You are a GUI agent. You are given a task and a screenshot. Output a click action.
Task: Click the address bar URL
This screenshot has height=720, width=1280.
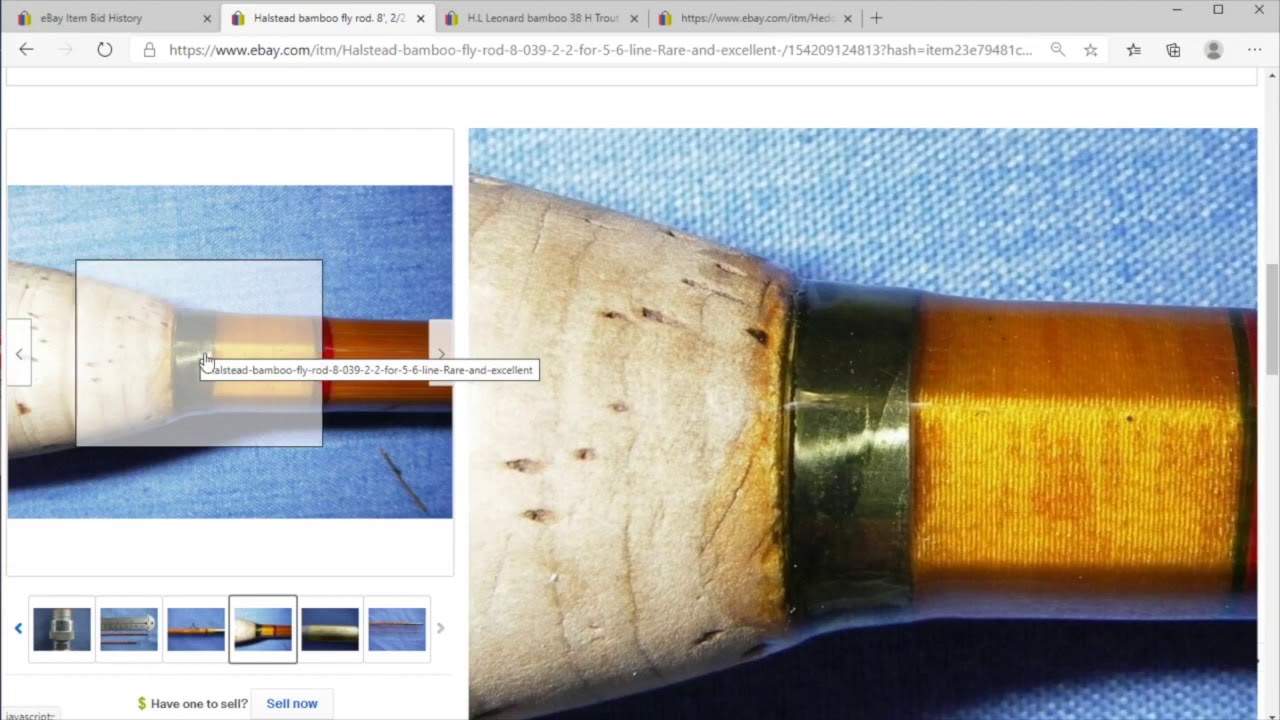point(600,49)
